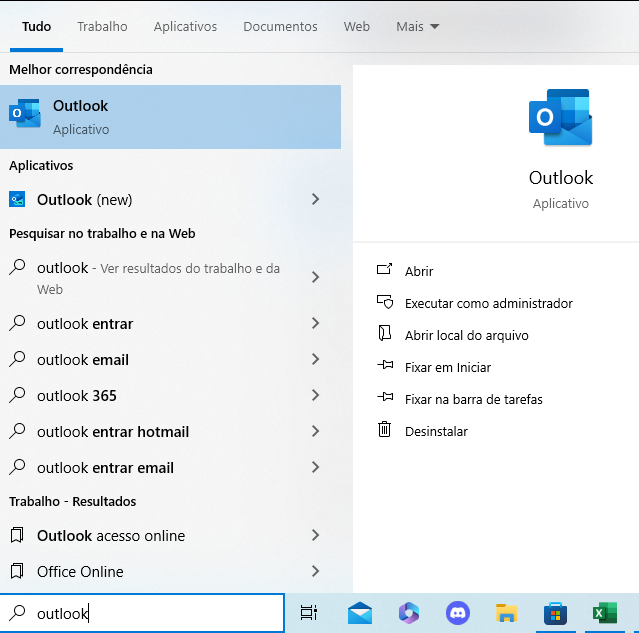Viewport: 639px width, 633px height.
Task: Switch to the Documentos tab
Action: pos(280,26)
